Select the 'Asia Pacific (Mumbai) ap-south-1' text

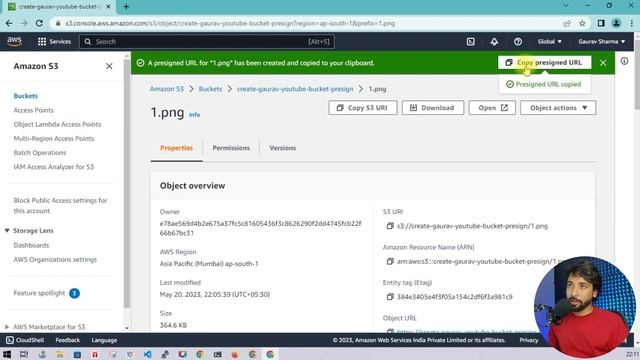(x=209, y=264)
